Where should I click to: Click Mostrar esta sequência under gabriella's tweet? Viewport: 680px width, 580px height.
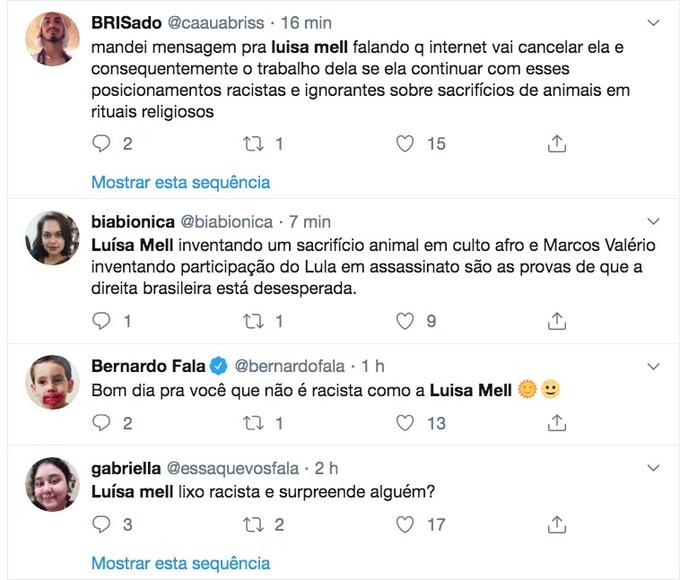click(x=180, y=562)
